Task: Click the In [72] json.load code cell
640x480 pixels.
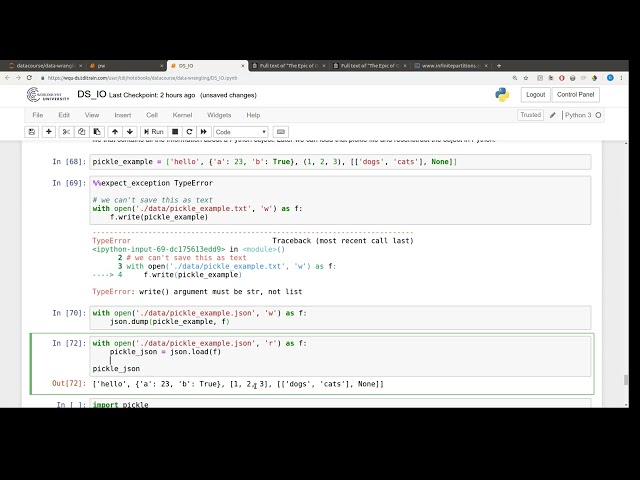Action: 340,356
